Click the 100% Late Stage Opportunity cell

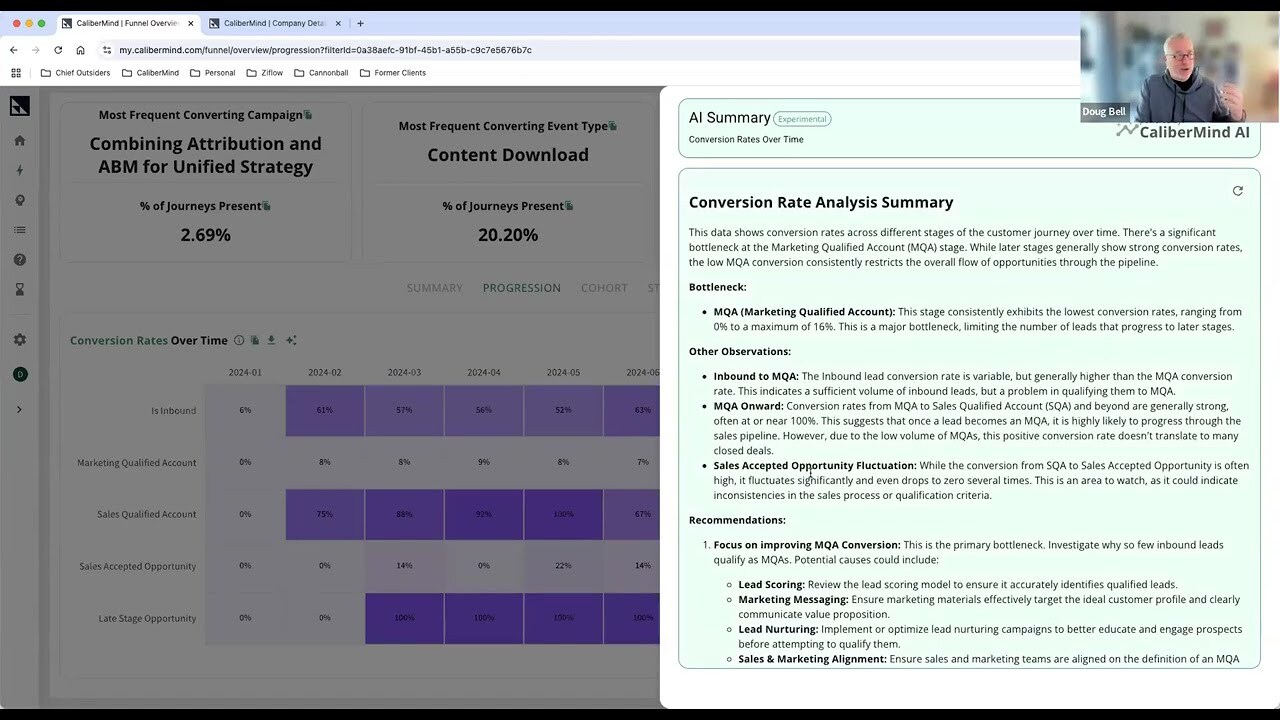(x=404, y=617)
